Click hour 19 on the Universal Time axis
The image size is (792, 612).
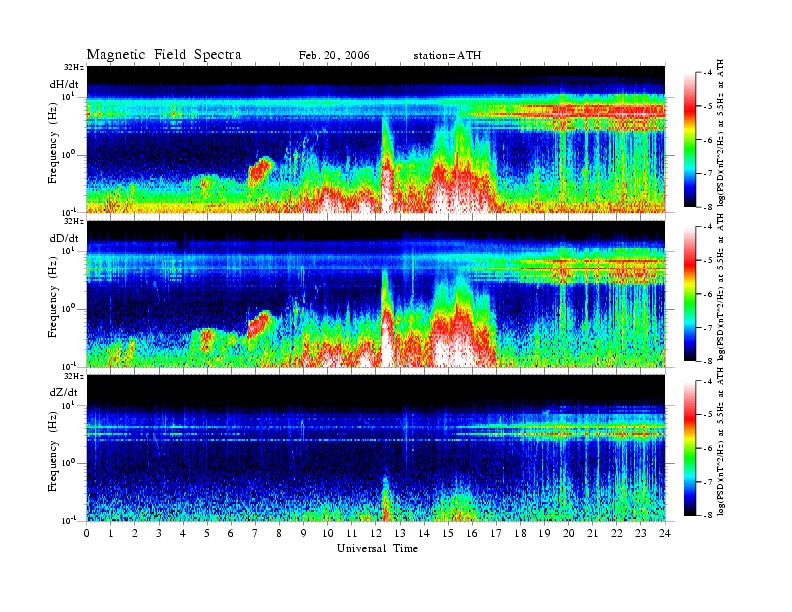pyautogui.click(x=544, y=533)
